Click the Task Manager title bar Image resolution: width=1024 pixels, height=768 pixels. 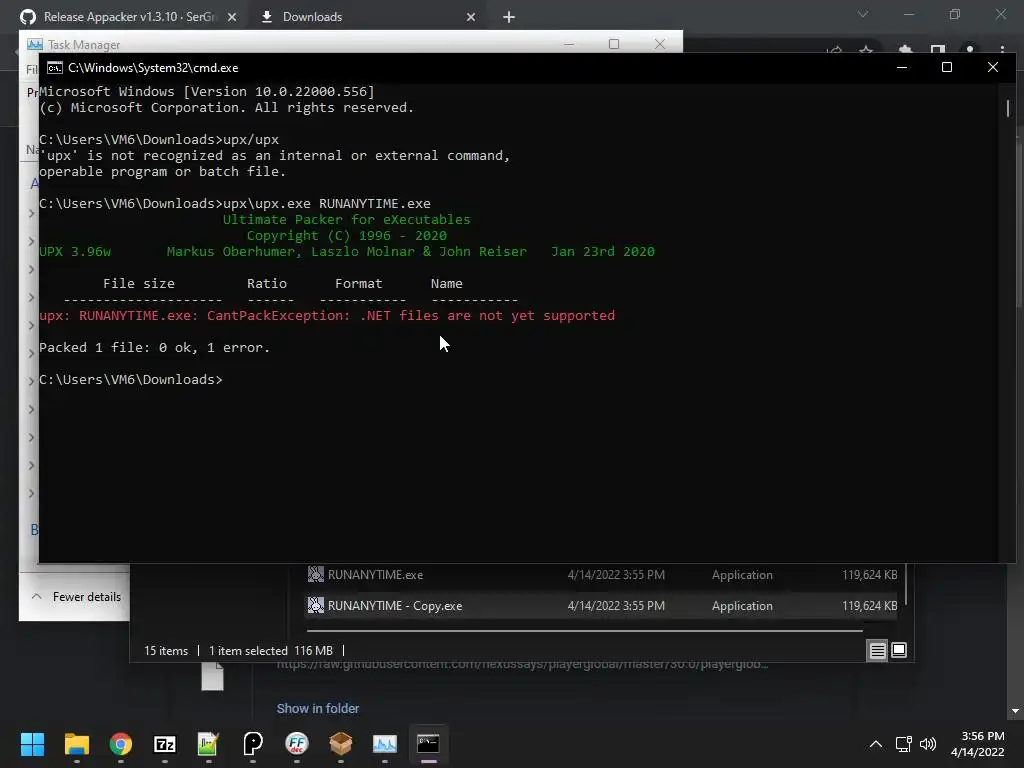[x=294, y=44]
